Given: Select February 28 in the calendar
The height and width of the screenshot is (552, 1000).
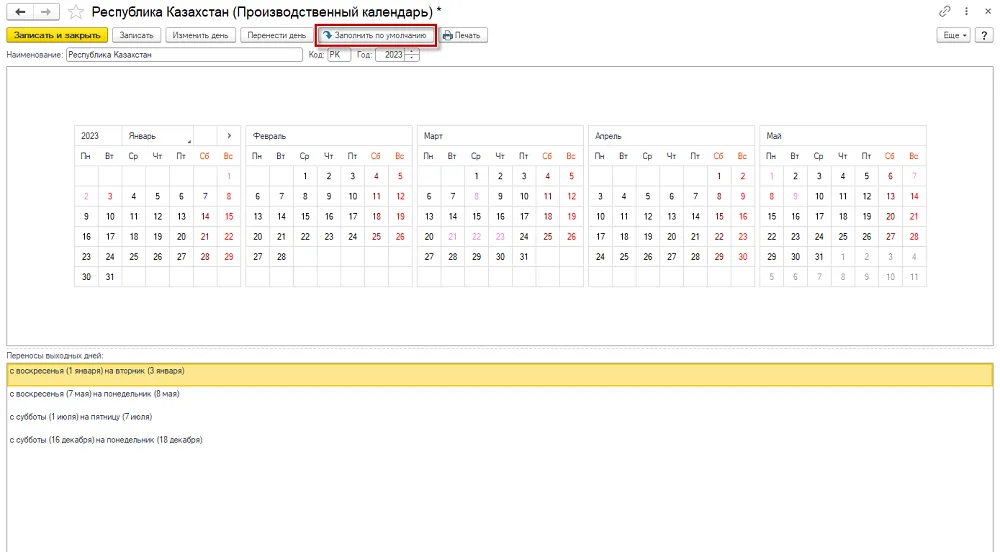Looking at the screenshot, I should [281, 257].
